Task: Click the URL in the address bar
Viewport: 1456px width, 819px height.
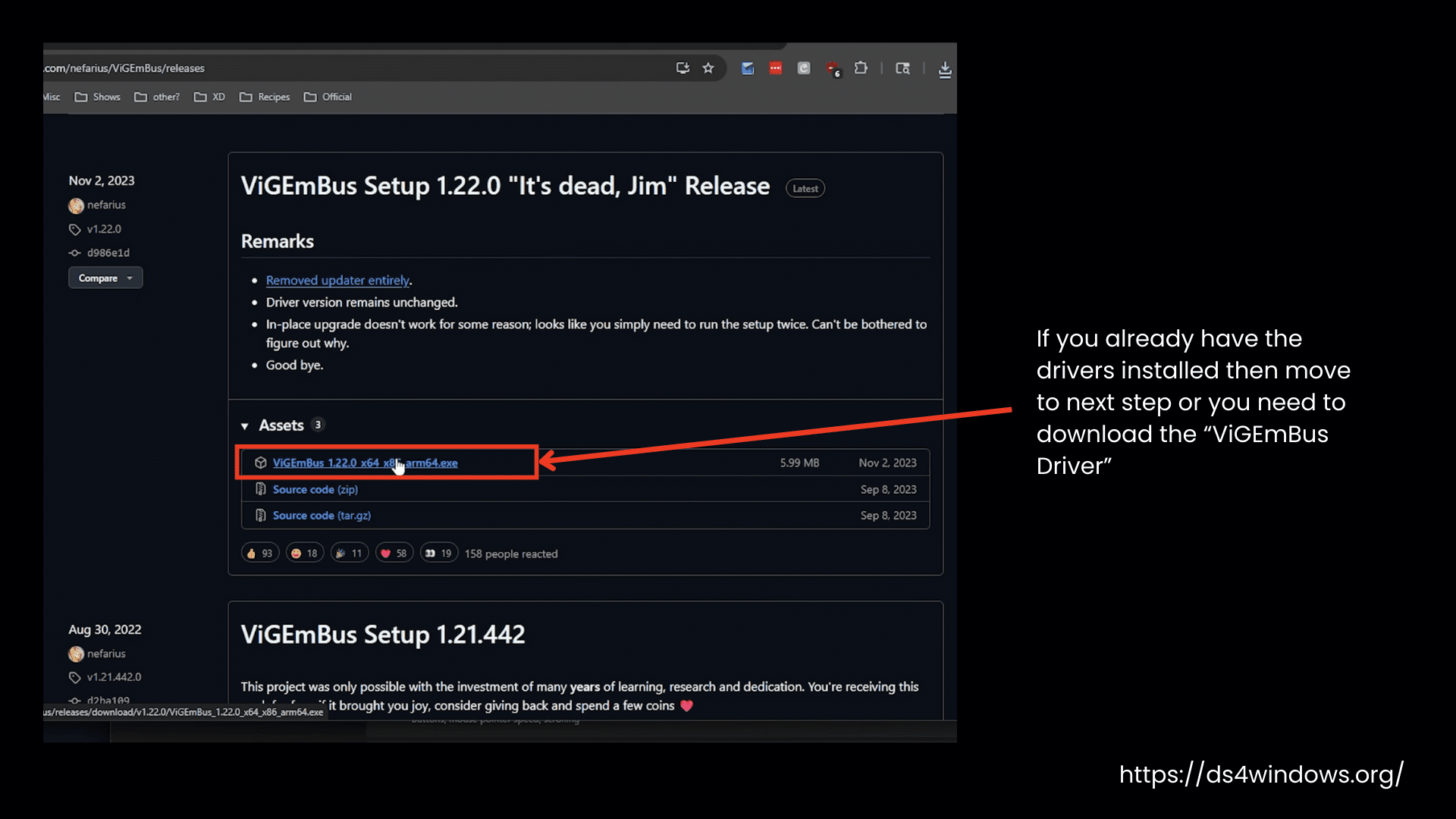Action: (x=124, y=68)
